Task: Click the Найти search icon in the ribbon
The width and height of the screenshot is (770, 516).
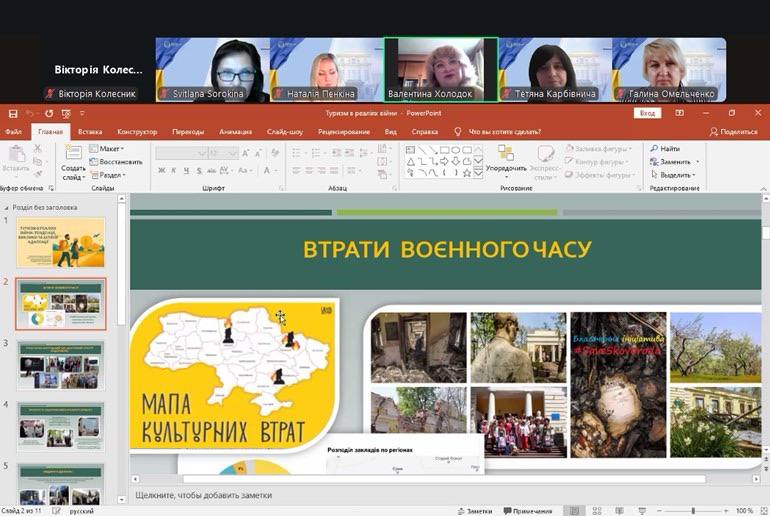Action: 654,149
